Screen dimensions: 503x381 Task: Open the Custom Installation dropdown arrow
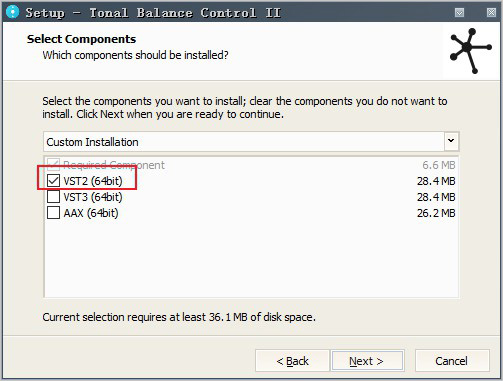(x=451, y=141)
